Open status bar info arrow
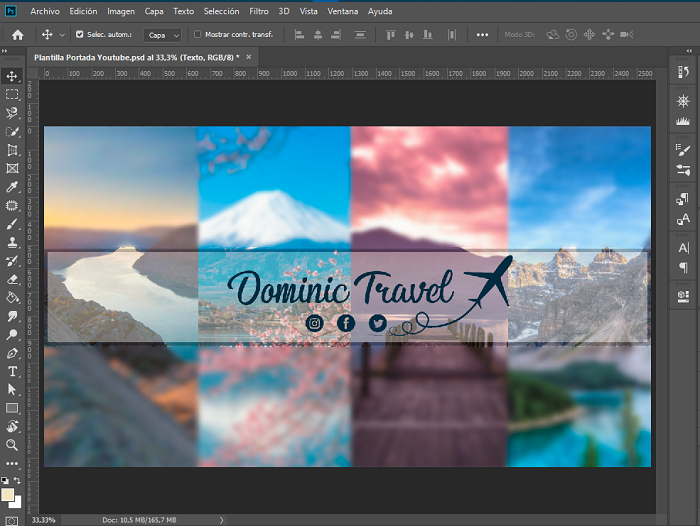Image resolution: width=700 pixels, height=526 pixels. (x=221, y=520)
